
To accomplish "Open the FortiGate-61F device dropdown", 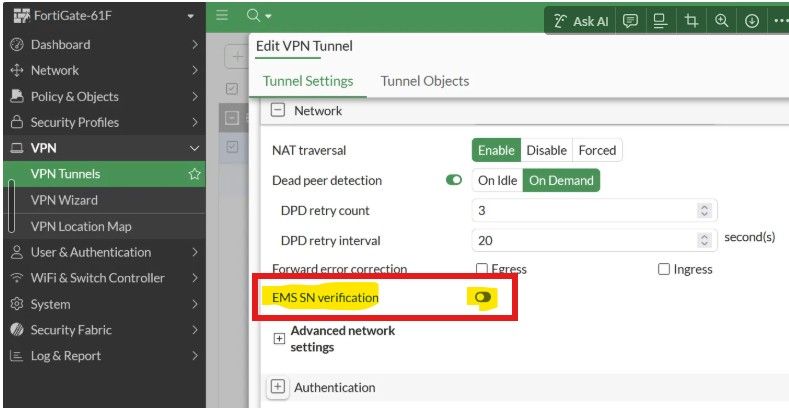I will 190,16.
